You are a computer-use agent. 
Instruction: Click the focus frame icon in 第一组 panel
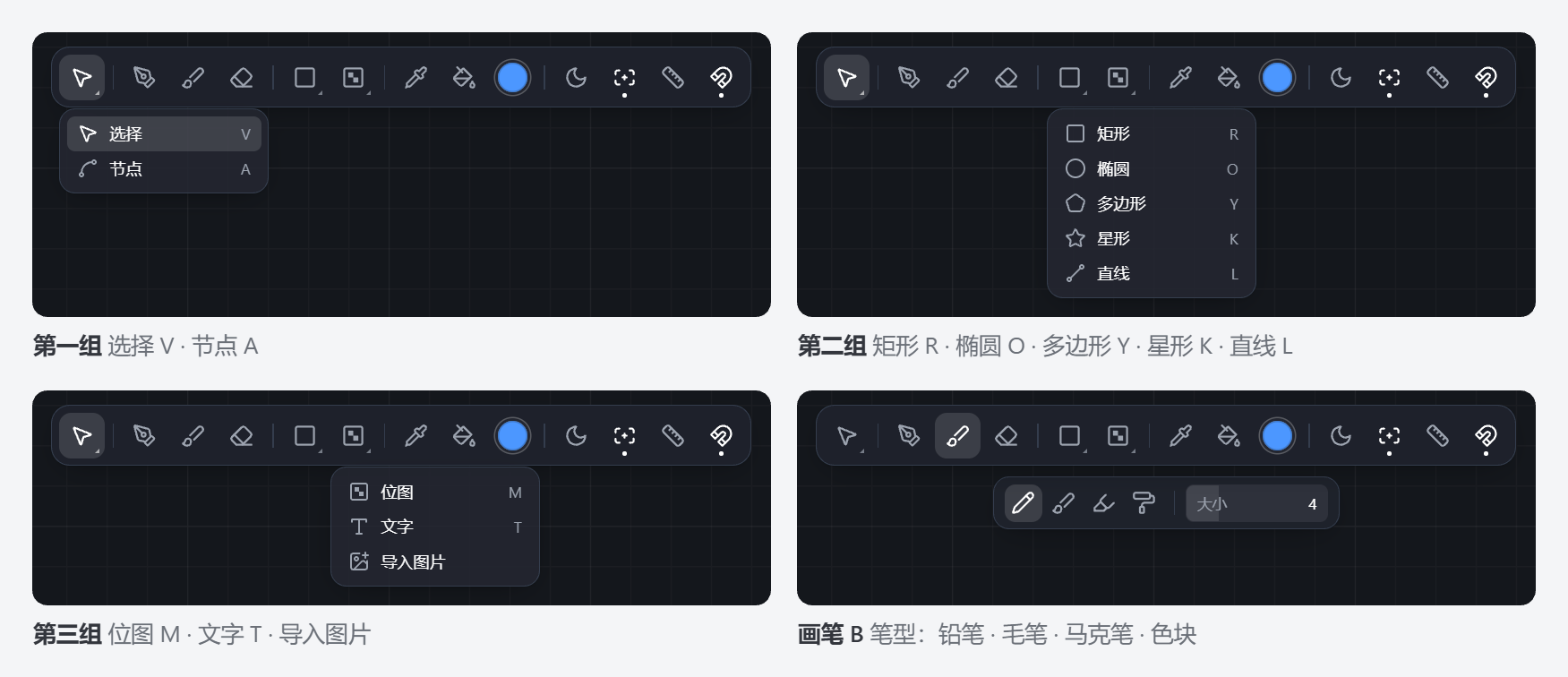(x=624, y=78)
